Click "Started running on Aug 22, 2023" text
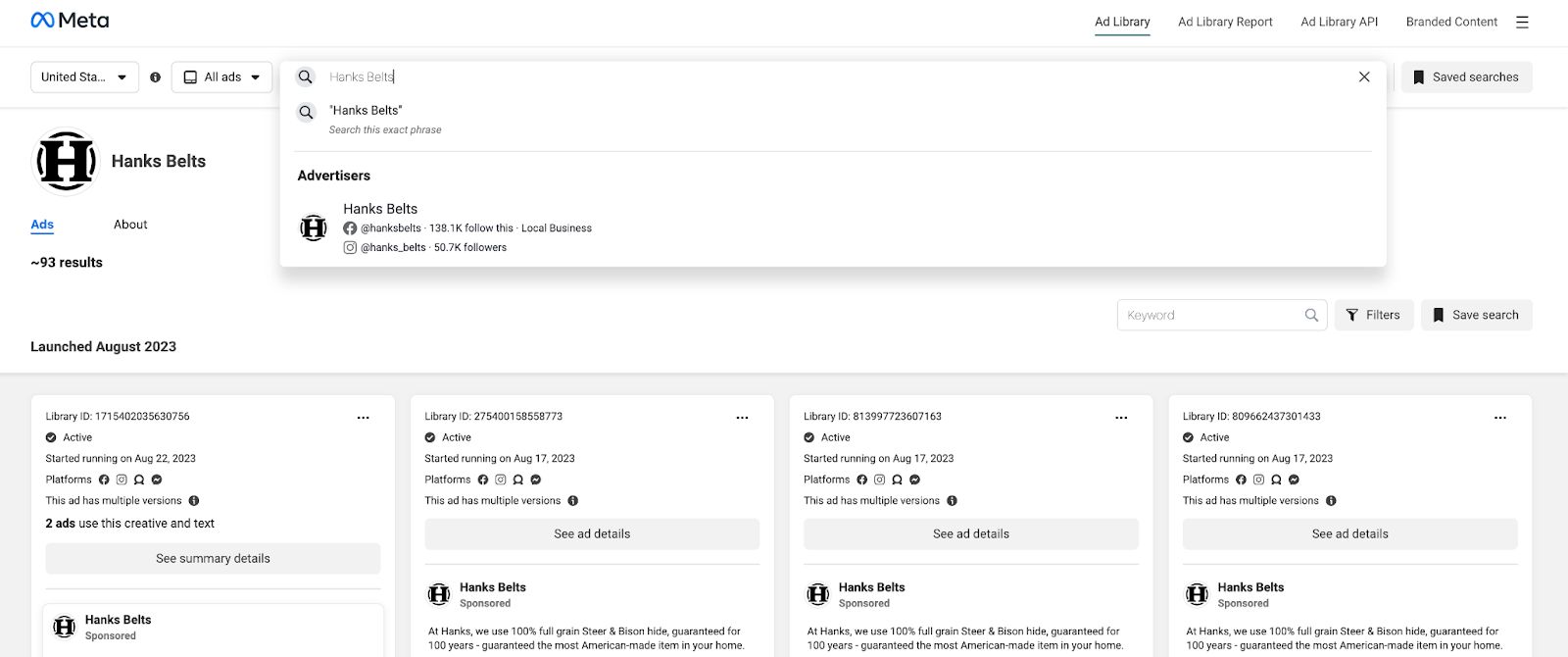Viewport: 1568px width, 657px height. 121,458
